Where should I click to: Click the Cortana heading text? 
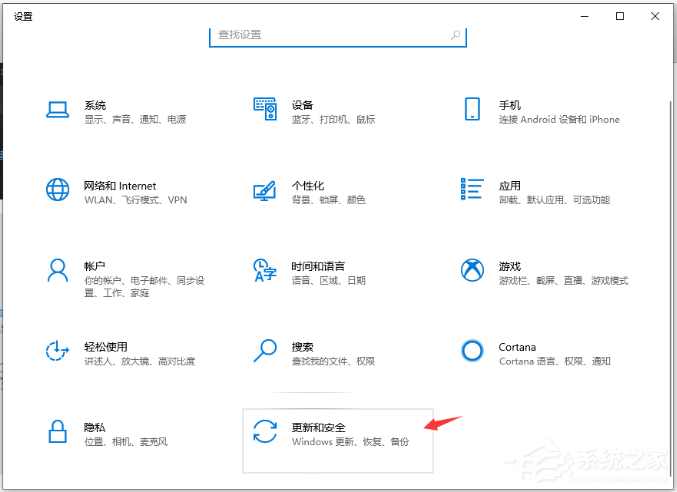click(517, 347)
